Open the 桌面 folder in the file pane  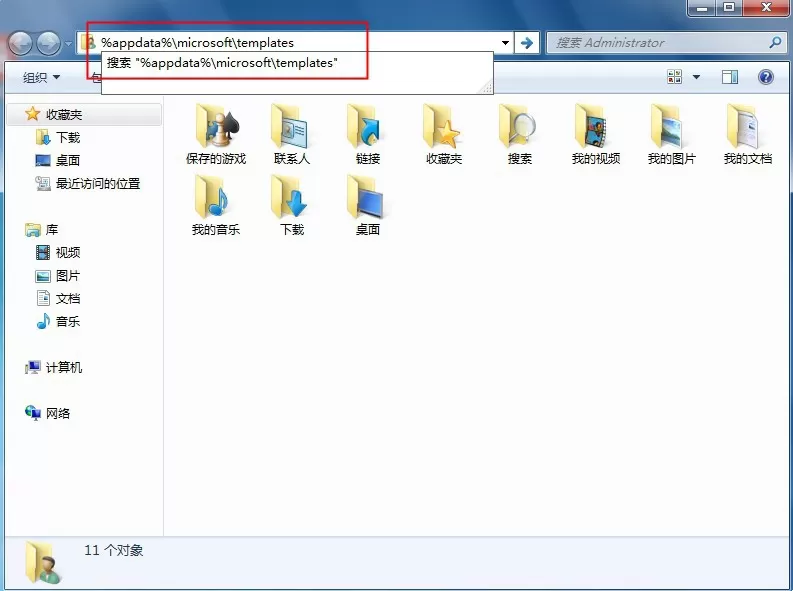click(368, 205)
